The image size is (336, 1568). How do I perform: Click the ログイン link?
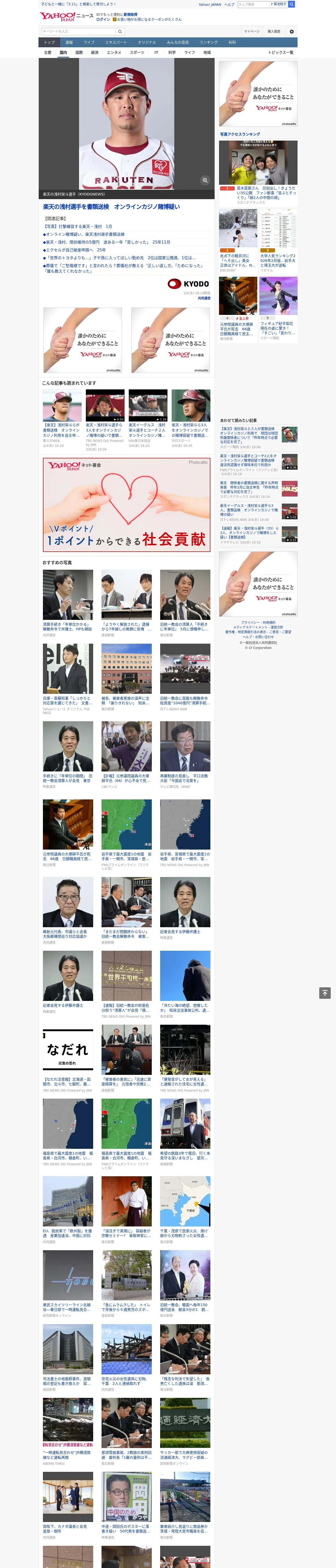[103, 20]
